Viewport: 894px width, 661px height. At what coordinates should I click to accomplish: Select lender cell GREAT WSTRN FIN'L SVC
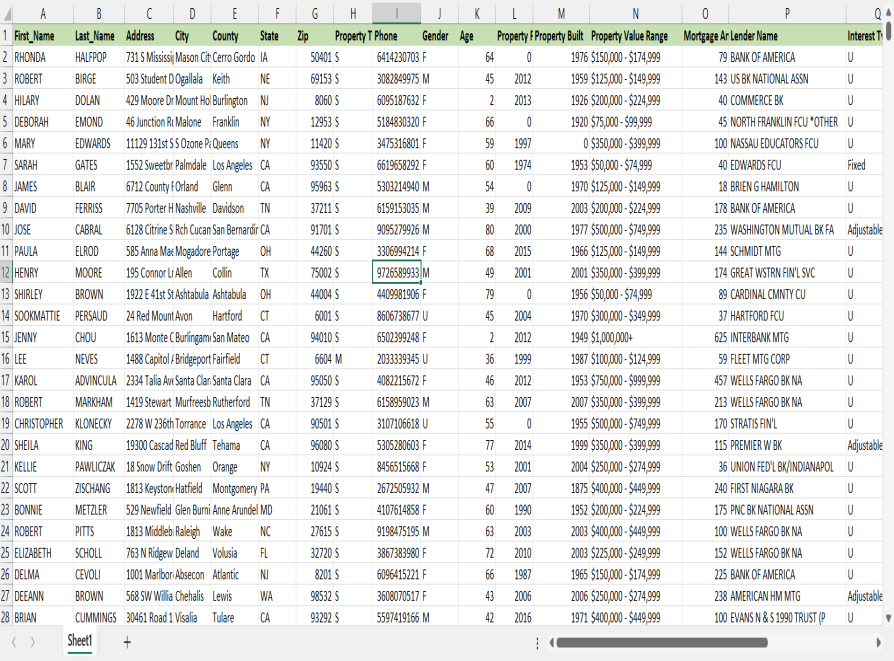click(787, 273)
